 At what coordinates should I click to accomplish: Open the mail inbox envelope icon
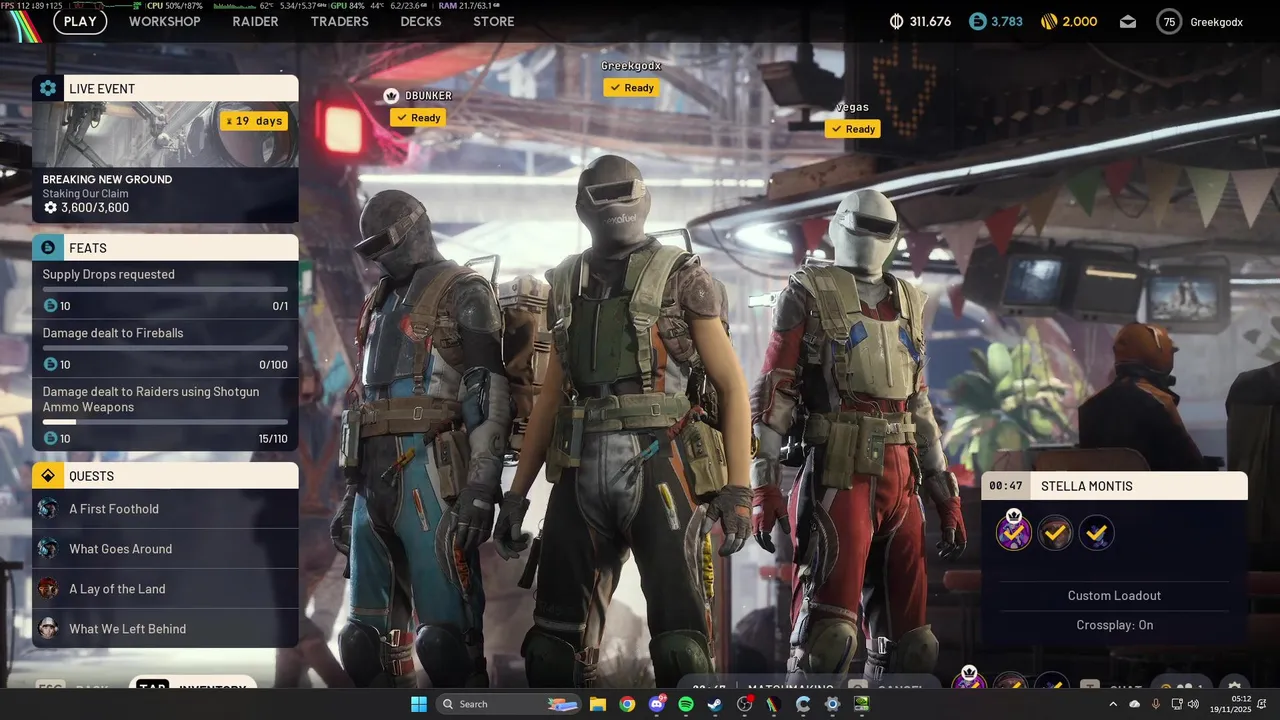click(x=1128, y=22)
